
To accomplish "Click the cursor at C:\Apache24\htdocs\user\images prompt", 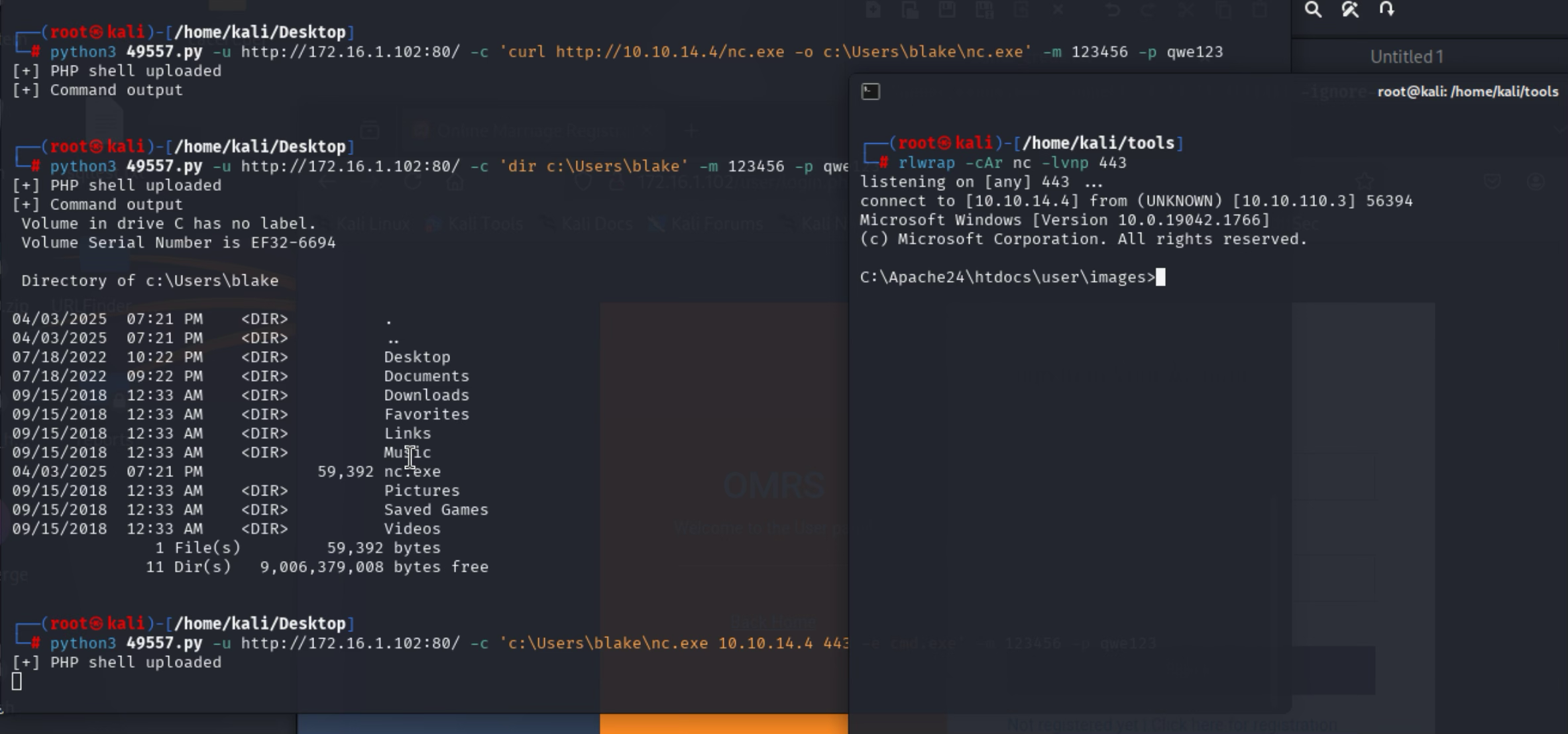I will (1160, 278).
